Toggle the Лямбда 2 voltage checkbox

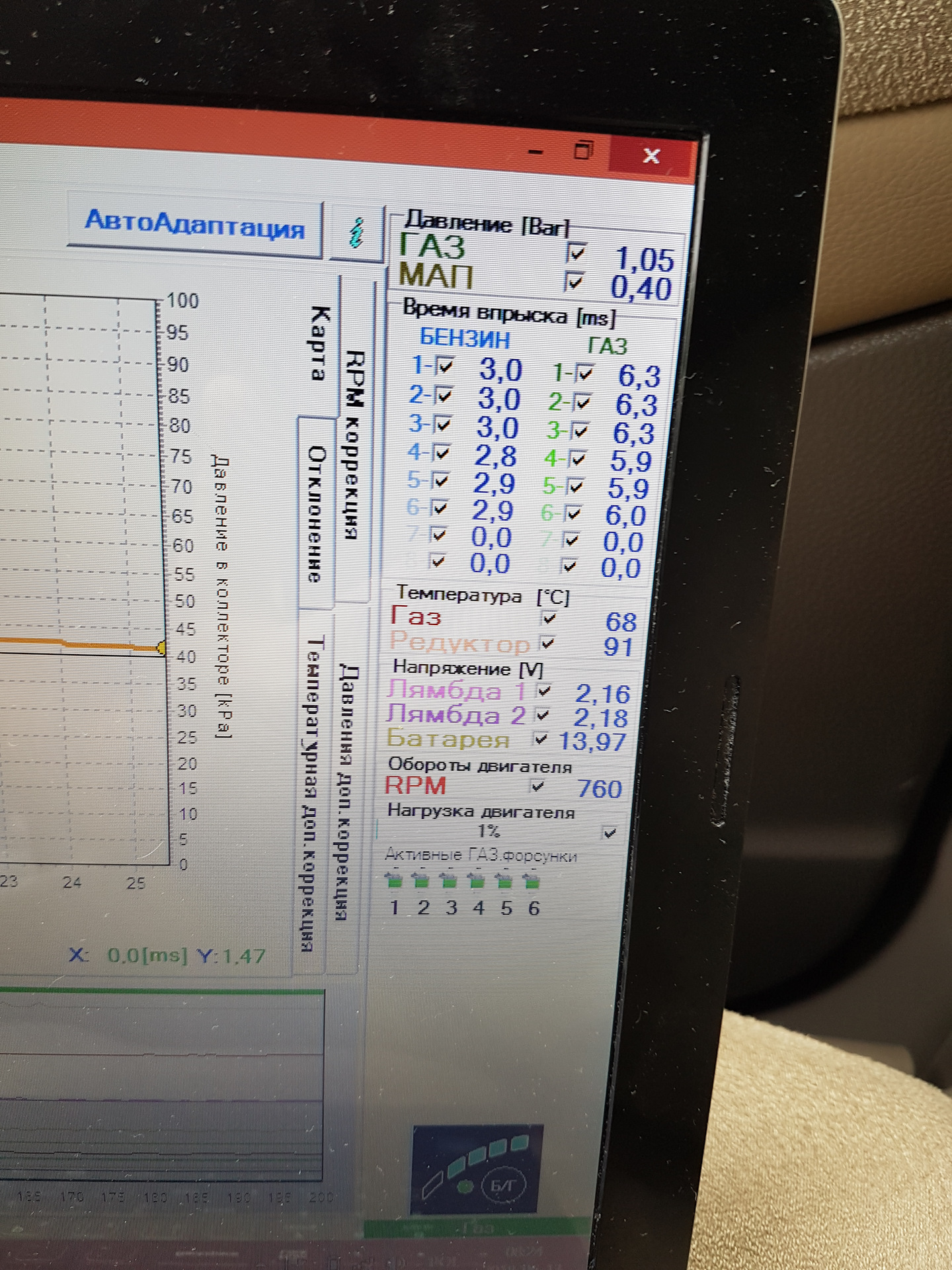coord(543,715)
